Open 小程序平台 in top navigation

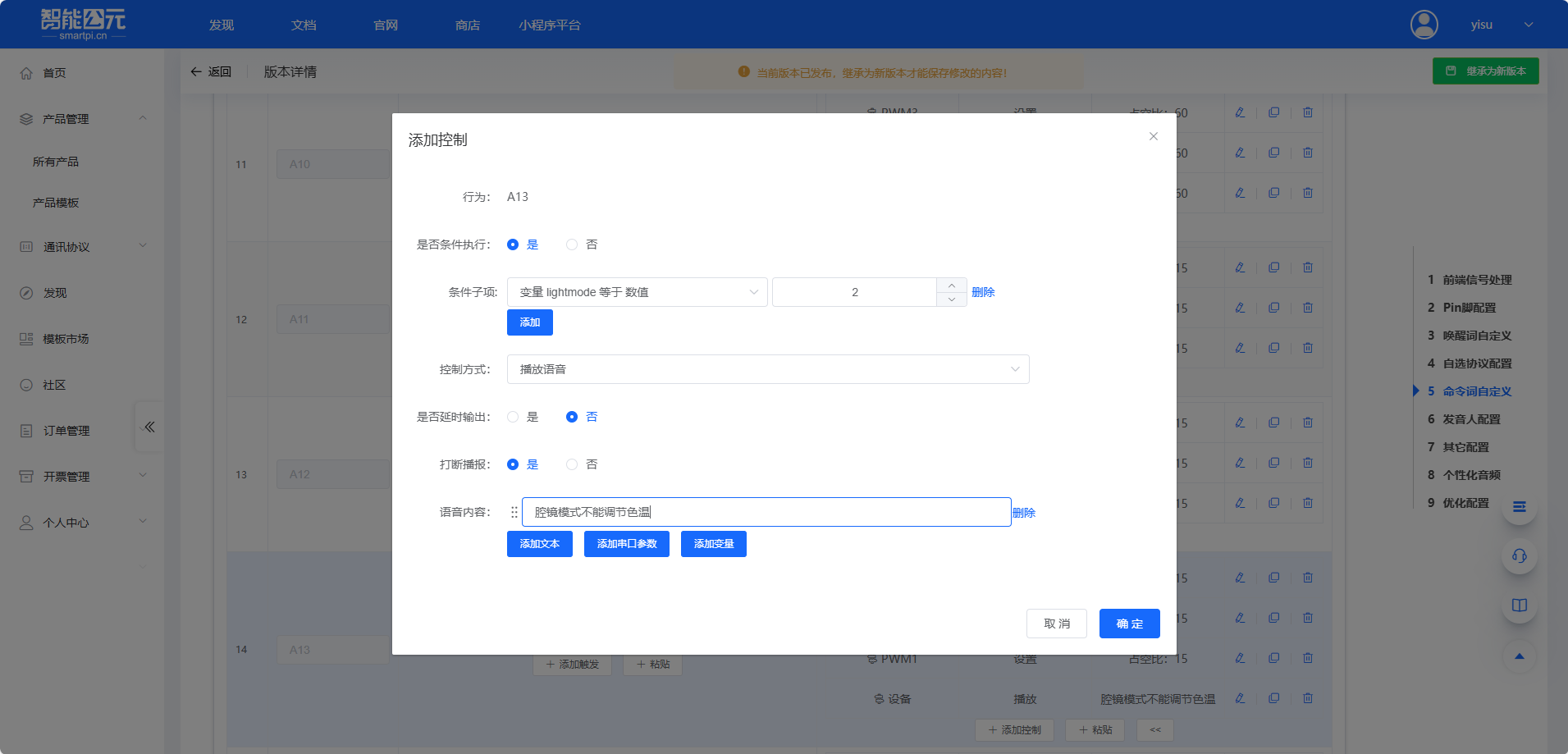[x=549, y=25]
